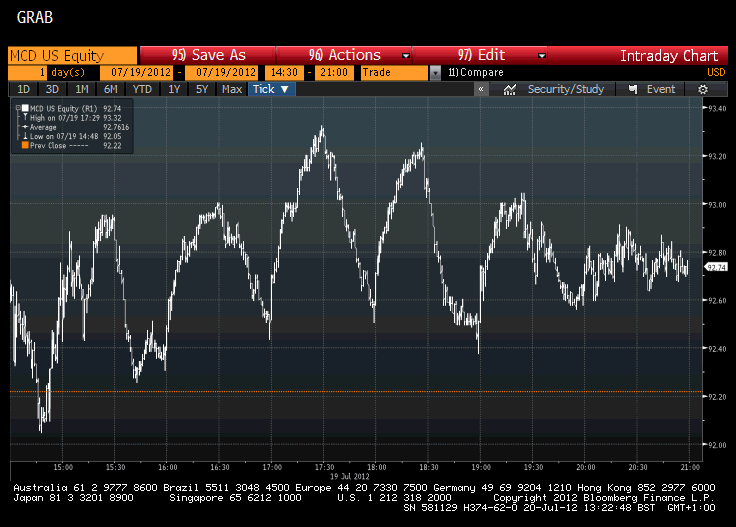The height and width of the screenshot is (527, 736).
Task: Open the Trade type dropdown arrow
Action: [436, 73]
